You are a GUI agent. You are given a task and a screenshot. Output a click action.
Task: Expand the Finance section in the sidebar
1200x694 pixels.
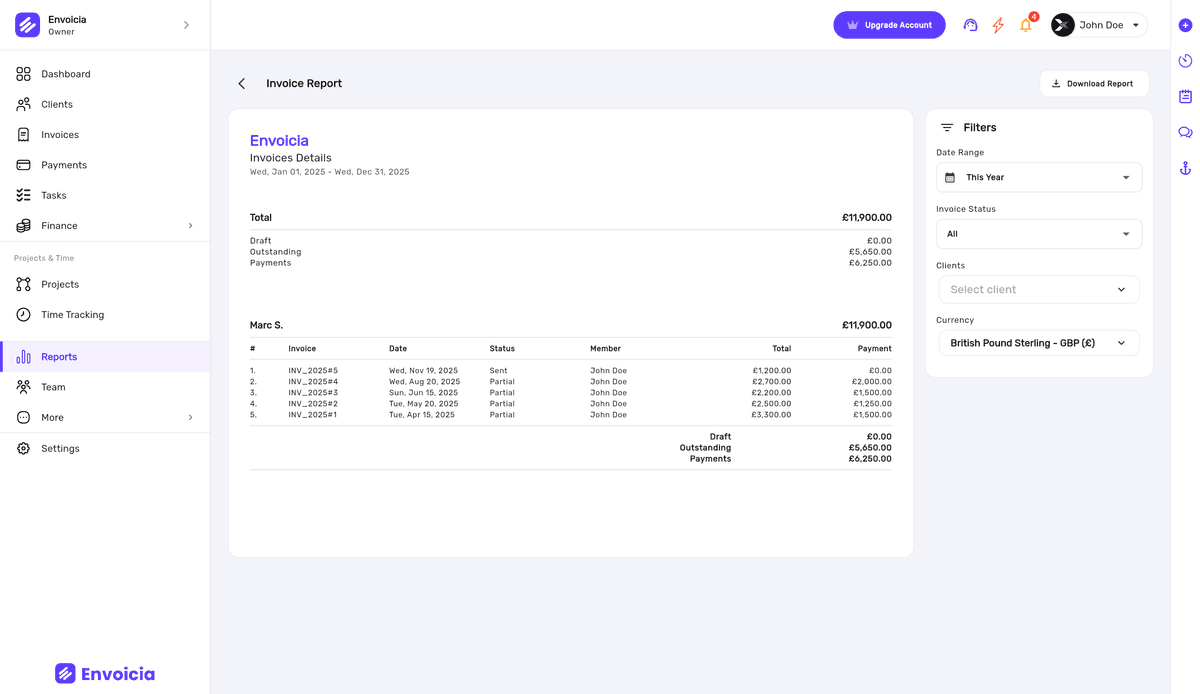105,225
